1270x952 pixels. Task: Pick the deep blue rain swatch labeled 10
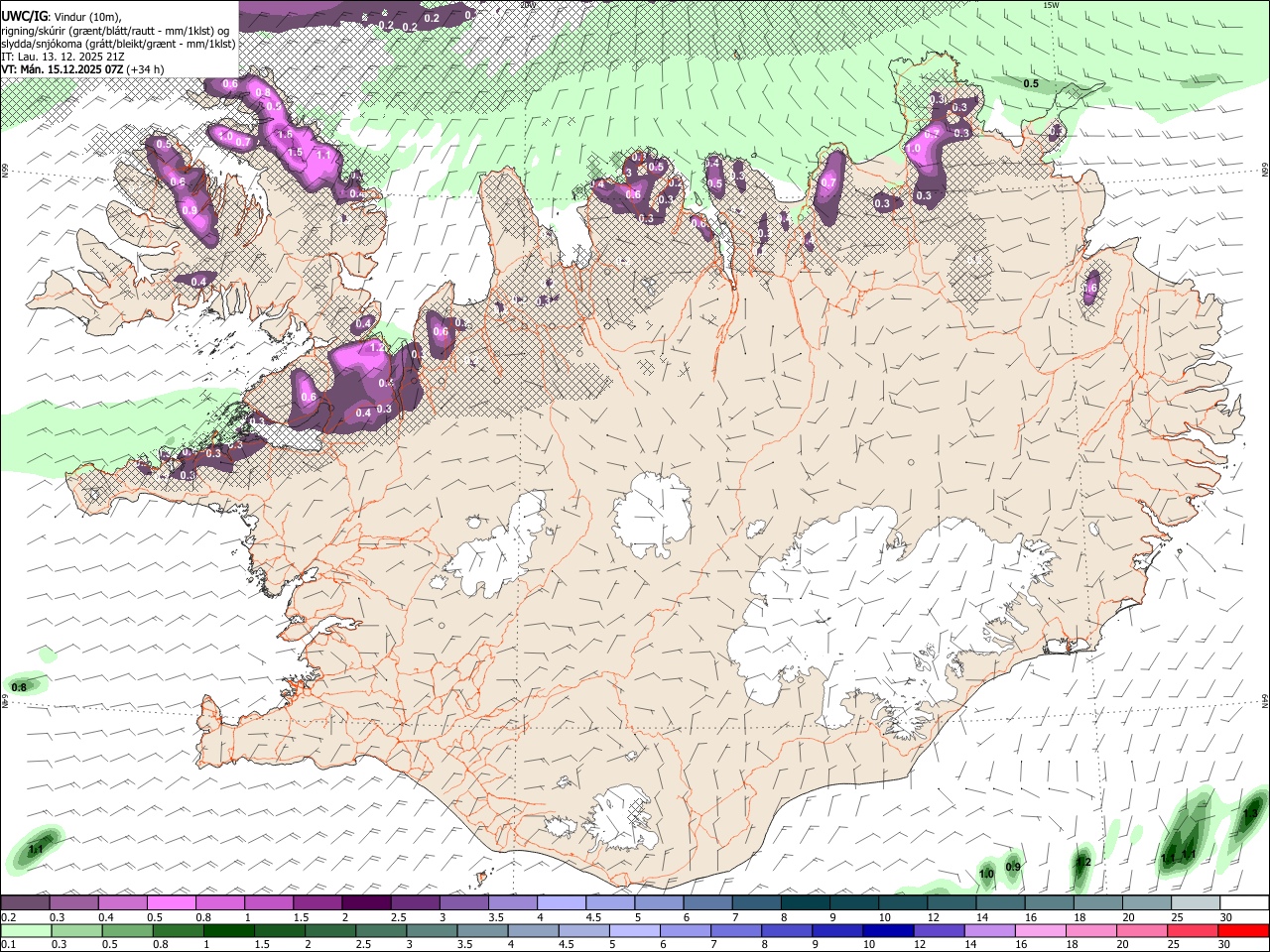[886, 930]
